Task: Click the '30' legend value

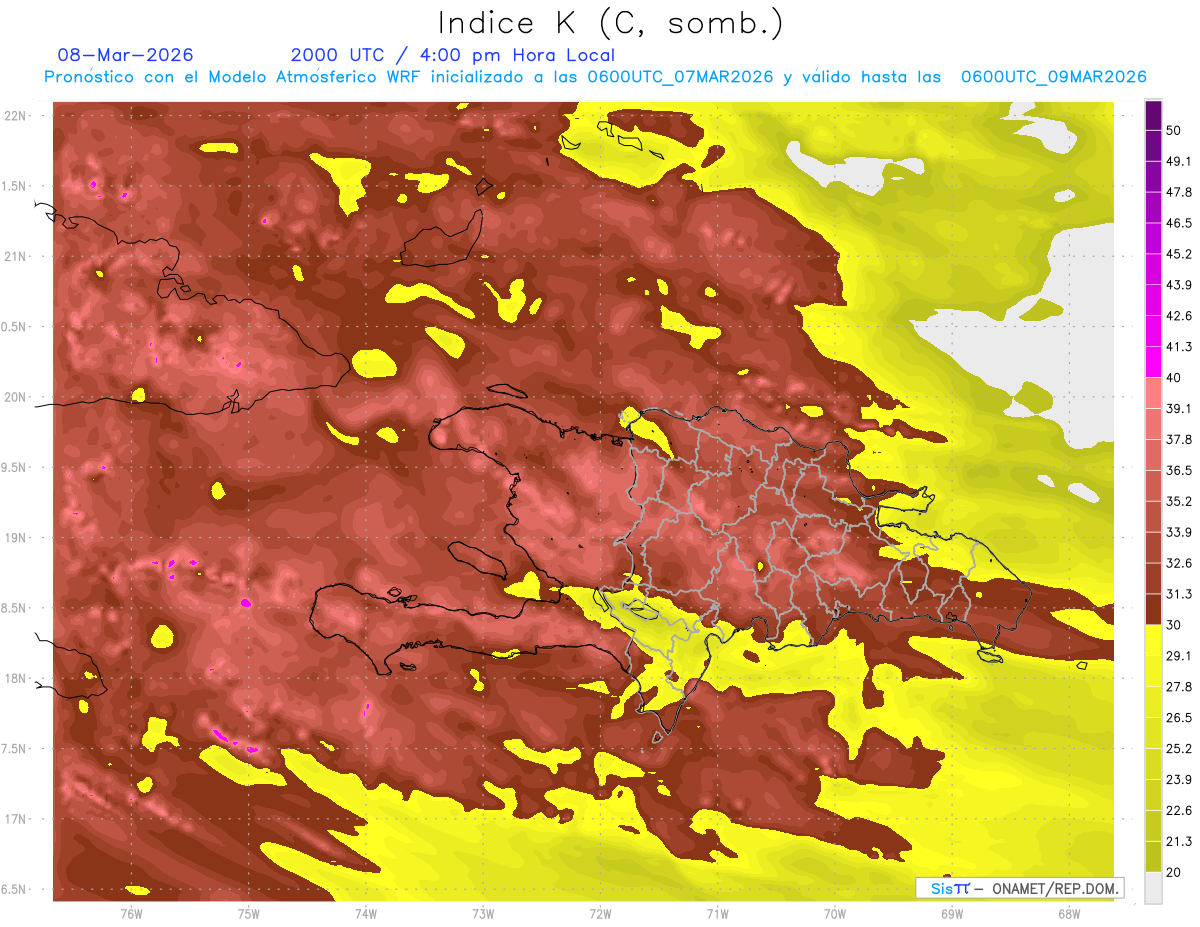Action: (1173, 625)
